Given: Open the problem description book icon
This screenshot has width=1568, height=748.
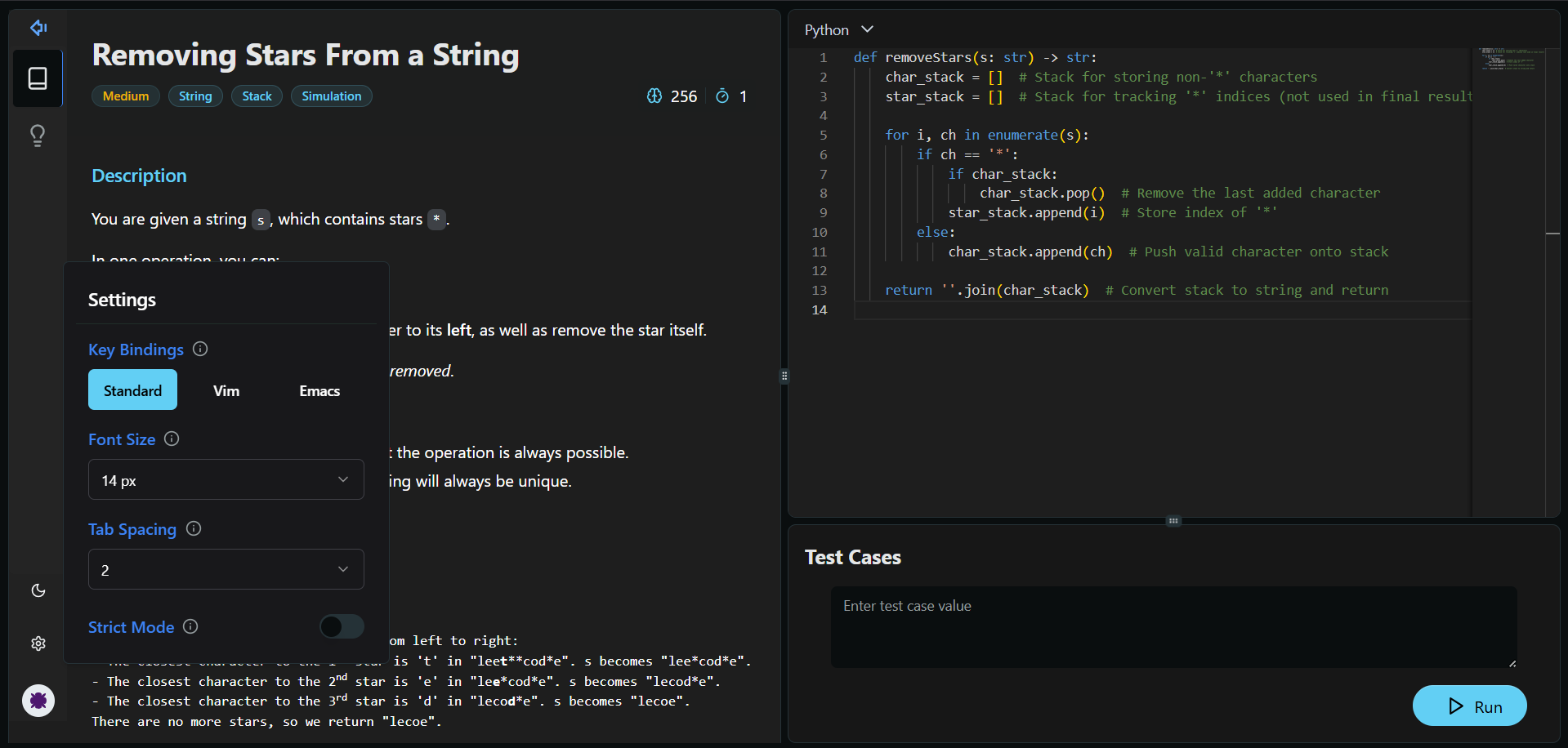Looking at the screenshot, I should [38, 78].
